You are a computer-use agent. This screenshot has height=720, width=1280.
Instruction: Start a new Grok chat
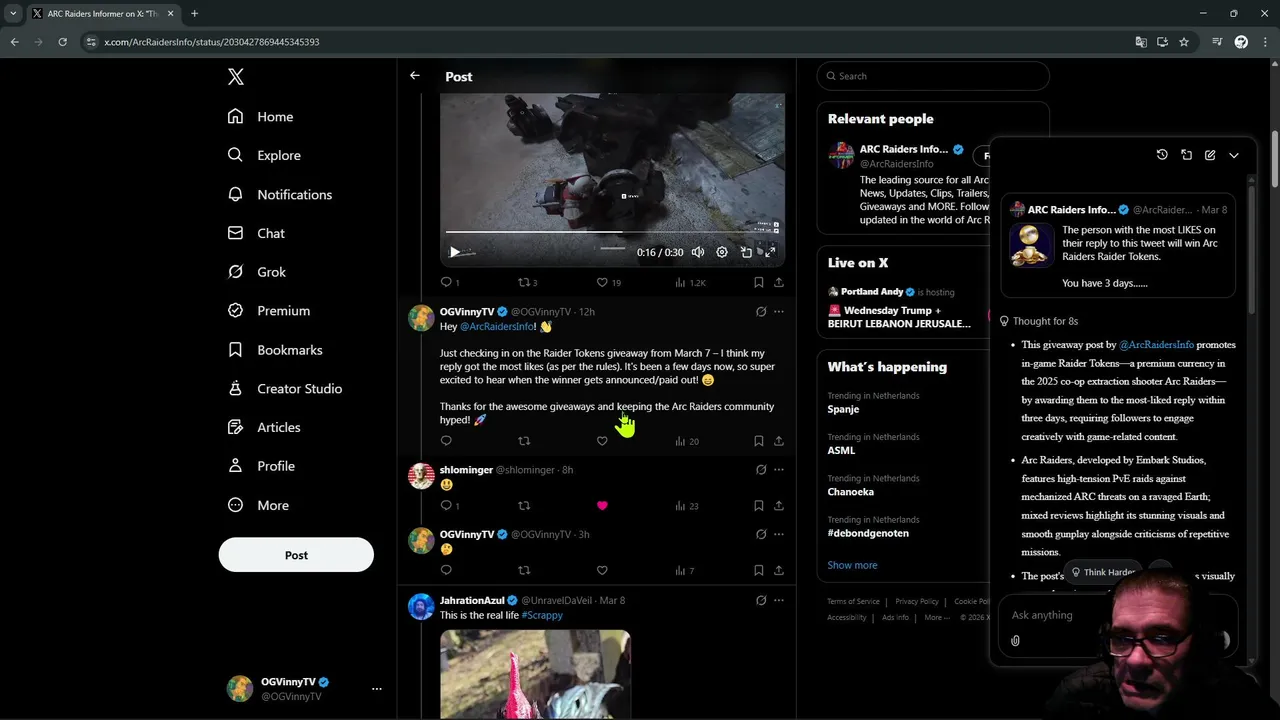click(x=1210, y=155)
